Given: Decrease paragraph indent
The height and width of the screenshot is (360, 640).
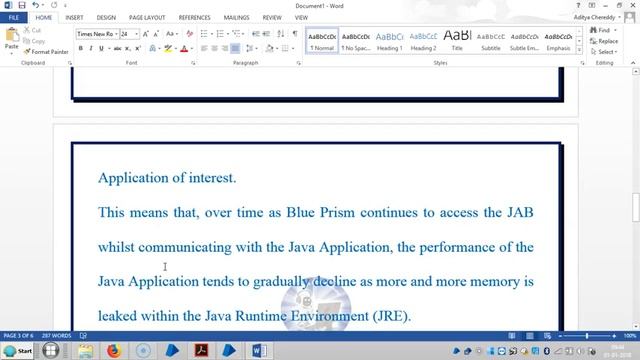Looking at the screenshot, I should (x=256, y=34).
